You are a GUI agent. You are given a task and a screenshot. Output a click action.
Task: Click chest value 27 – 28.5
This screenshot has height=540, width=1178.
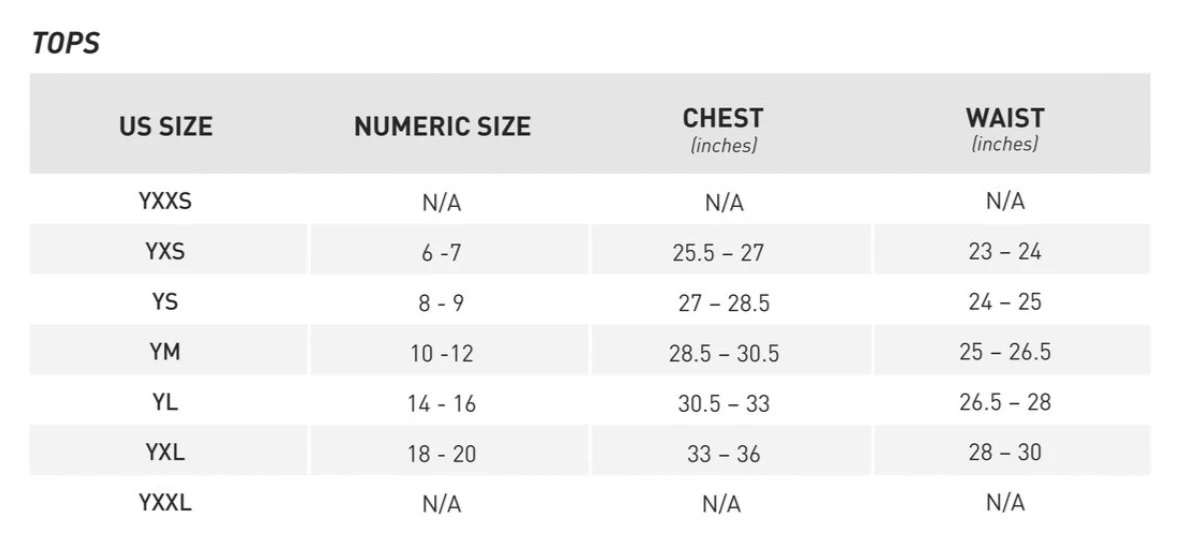coord(723,303)
